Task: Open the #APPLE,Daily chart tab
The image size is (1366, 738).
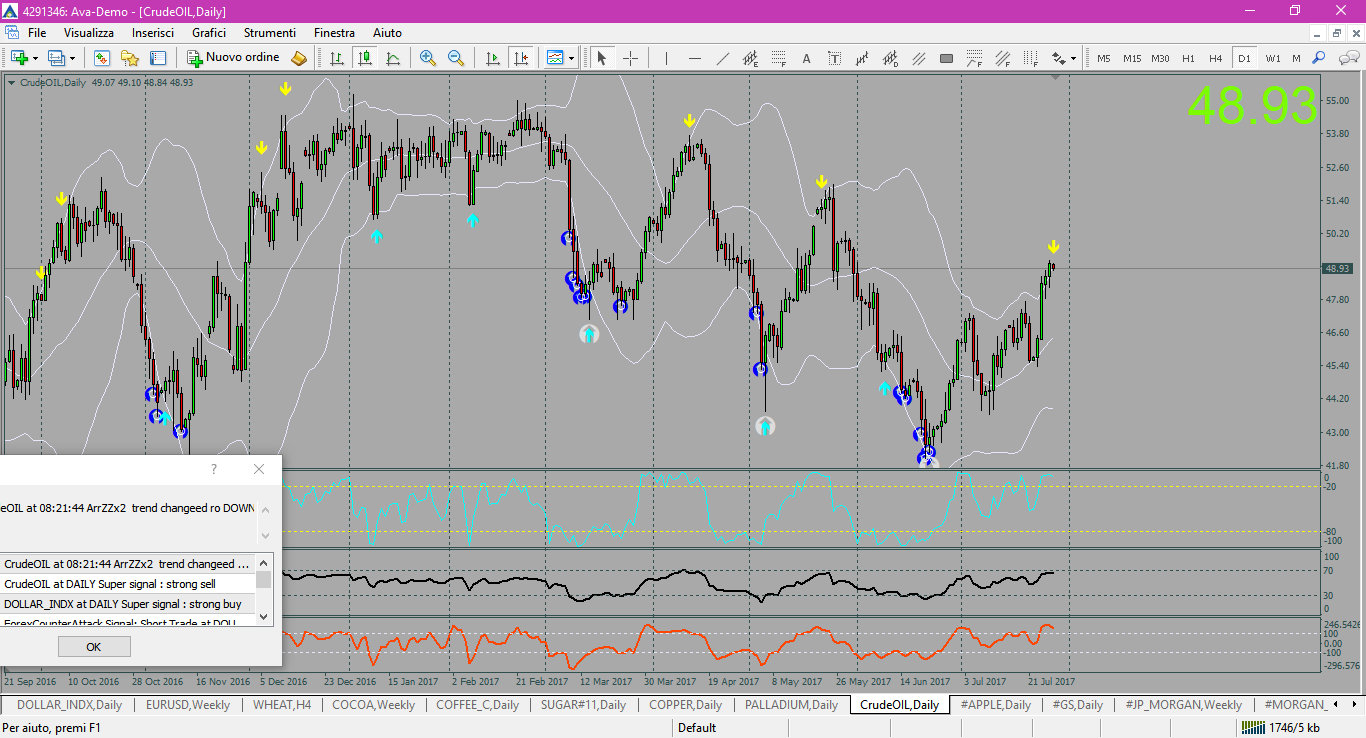Action: [995, 705]
